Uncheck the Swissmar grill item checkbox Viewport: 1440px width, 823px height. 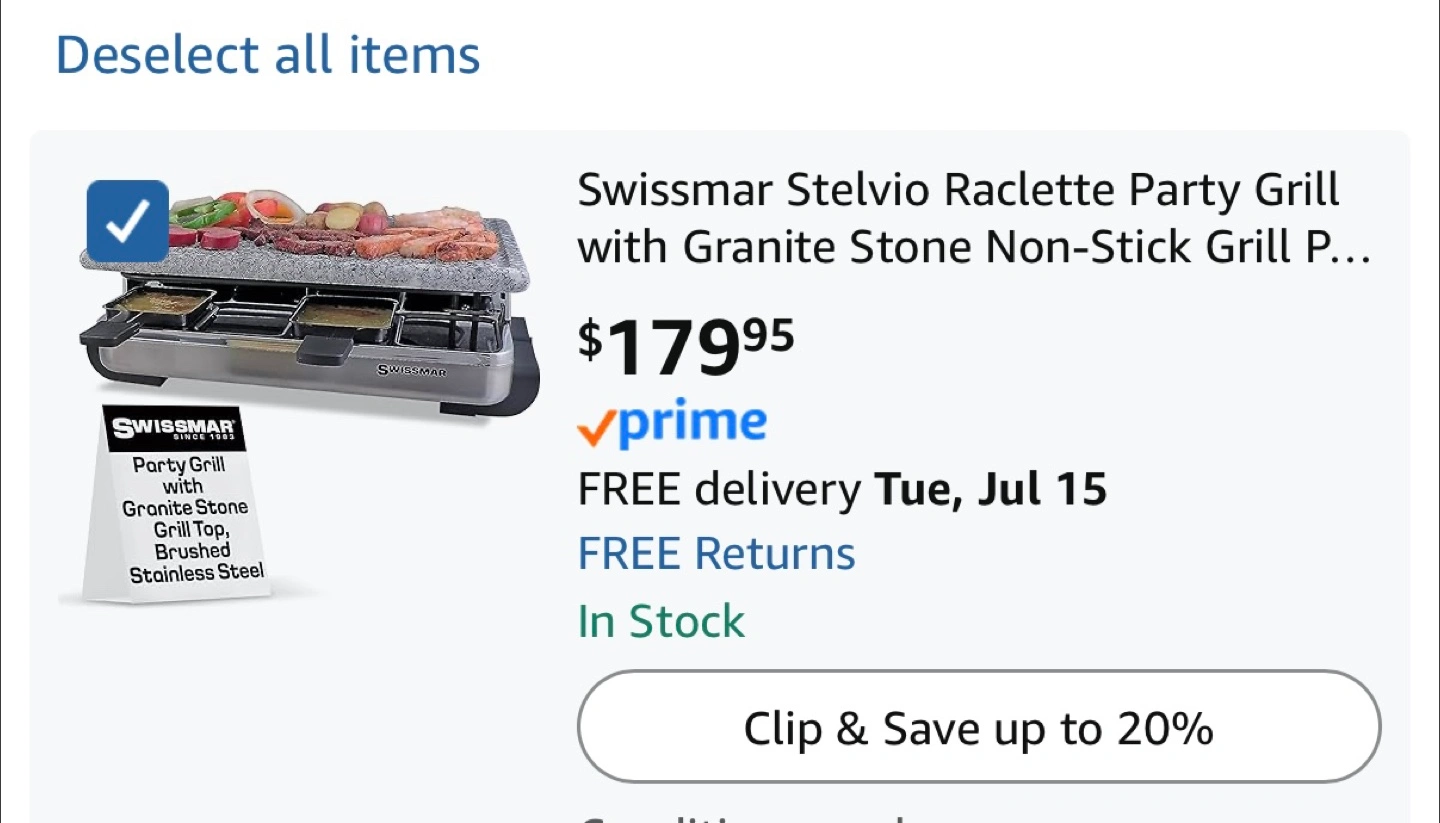click(127, 221)
